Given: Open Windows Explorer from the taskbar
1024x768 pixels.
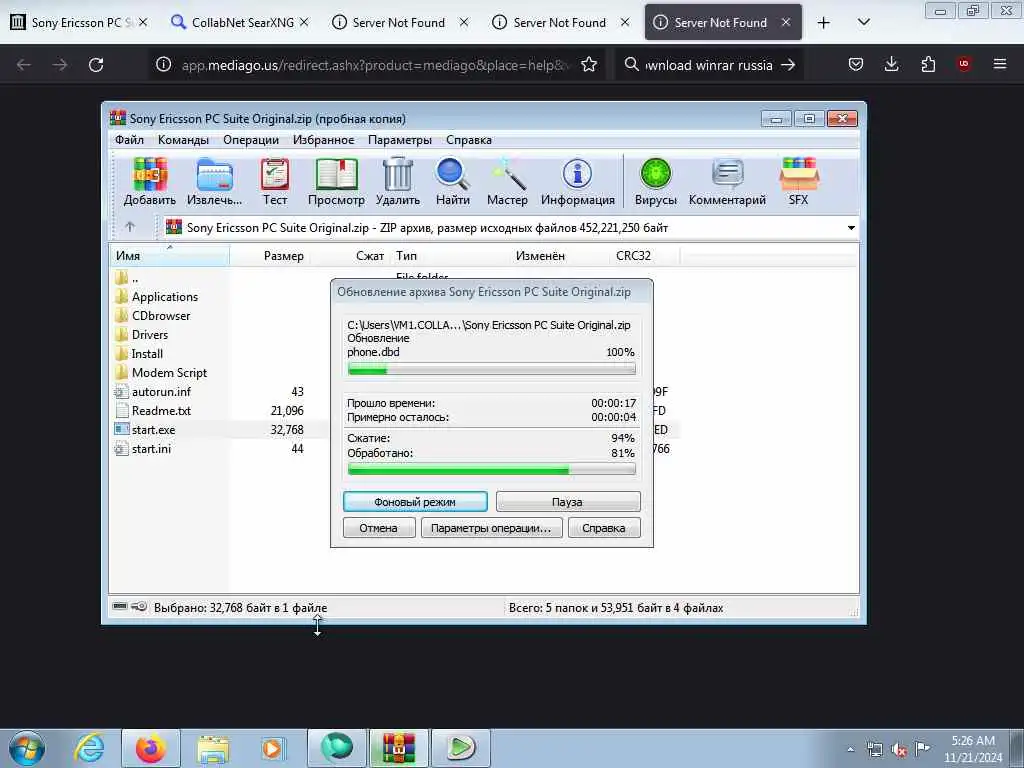Looking at the screenshot, I should (213, 748).
